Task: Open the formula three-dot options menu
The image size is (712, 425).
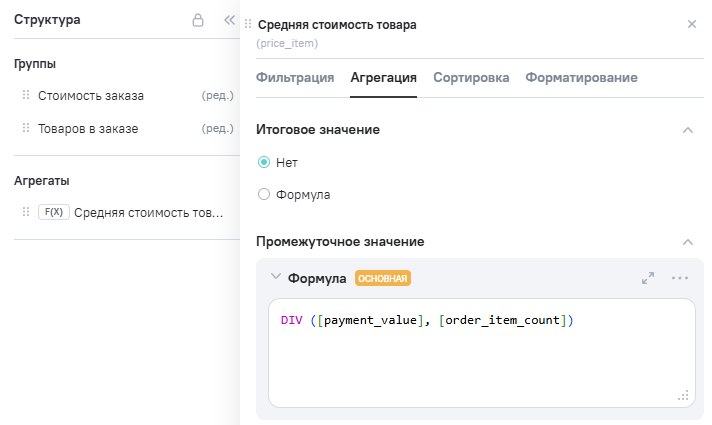Action: [680, 278]
